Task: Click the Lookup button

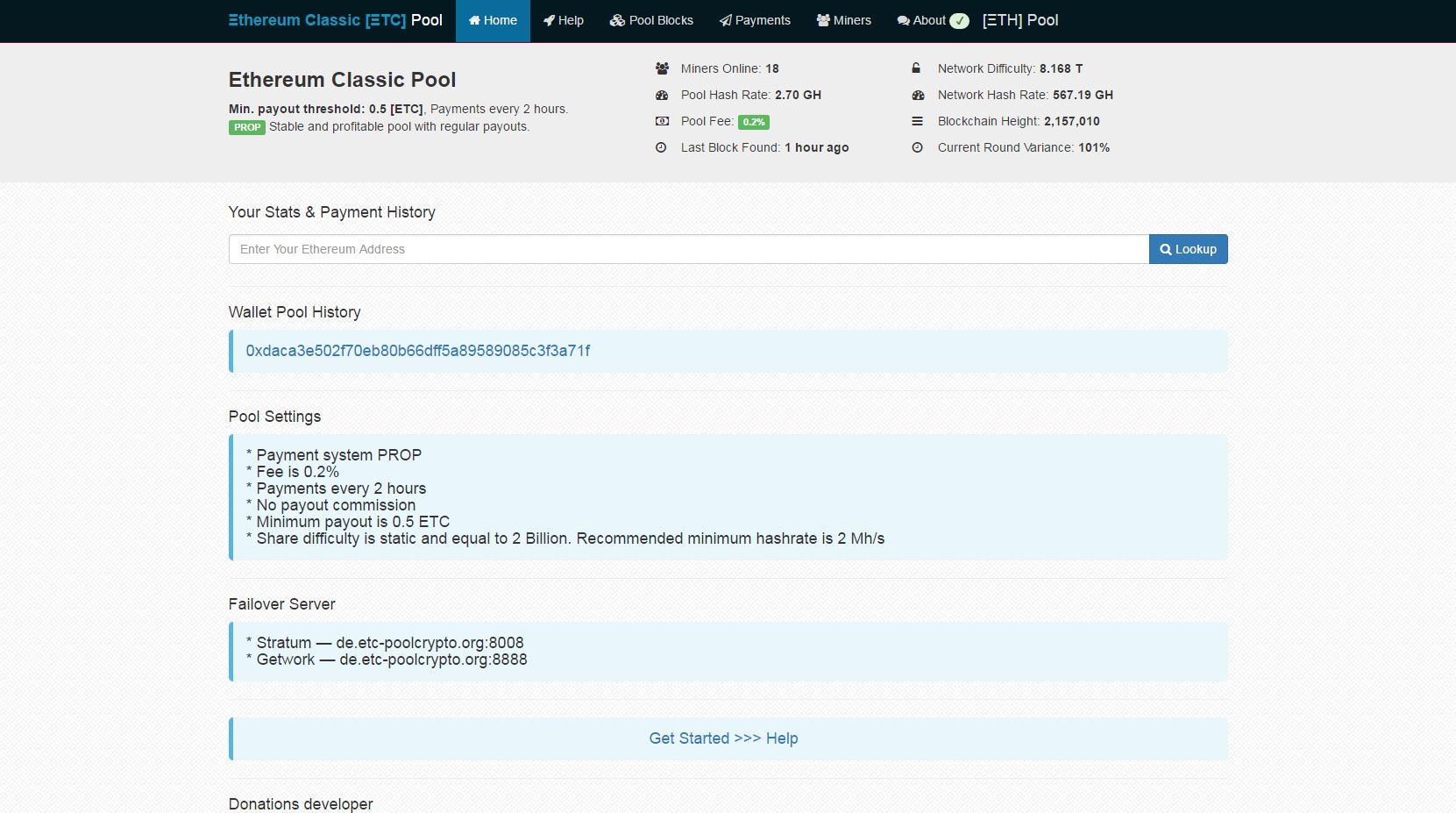Action: 1189,249
